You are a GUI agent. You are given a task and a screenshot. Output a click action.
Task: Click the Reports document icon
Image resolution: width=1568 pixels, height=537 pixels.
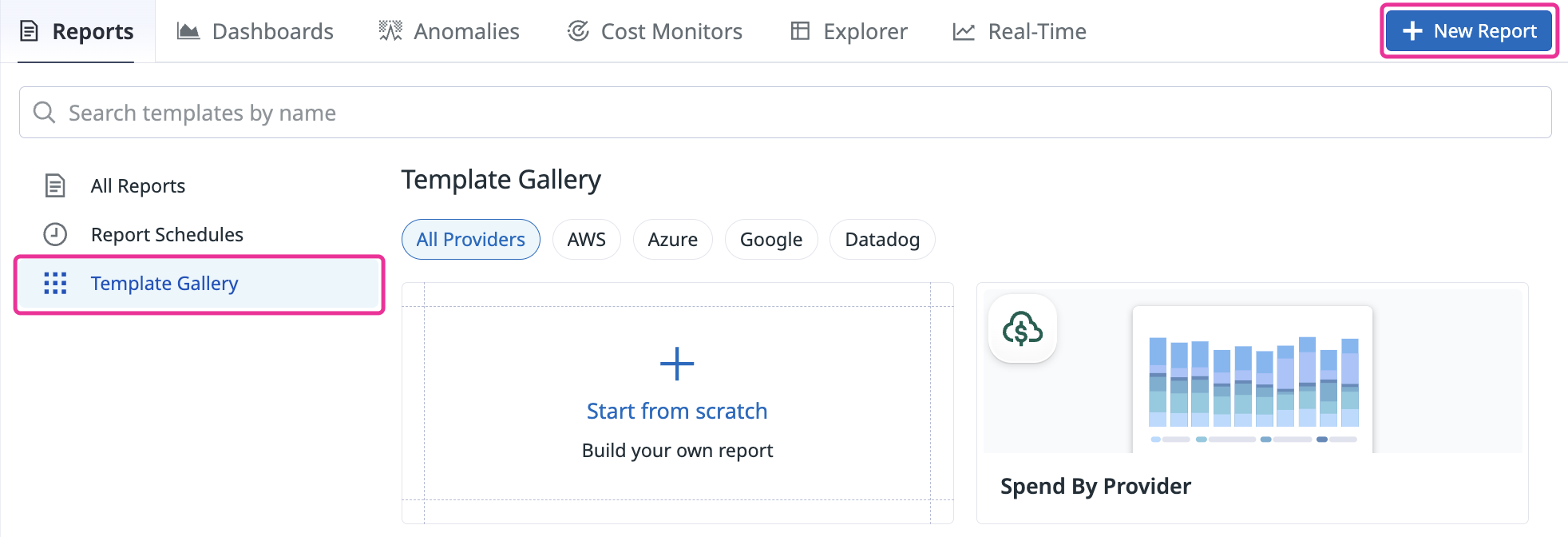[29, 31]
